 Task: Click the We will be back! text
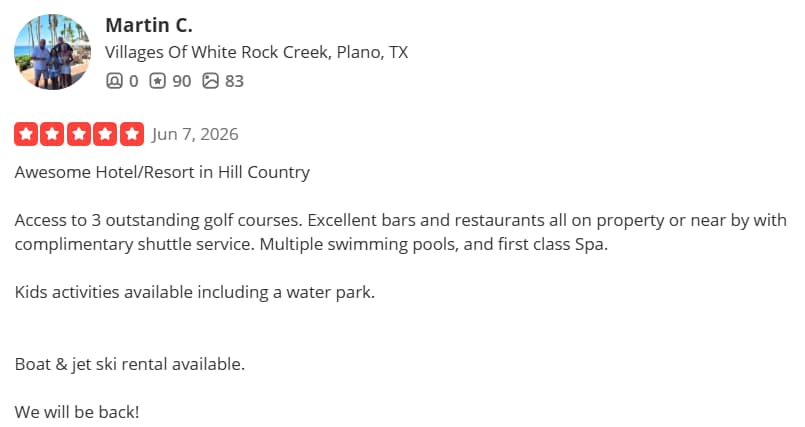coord(77,412)
